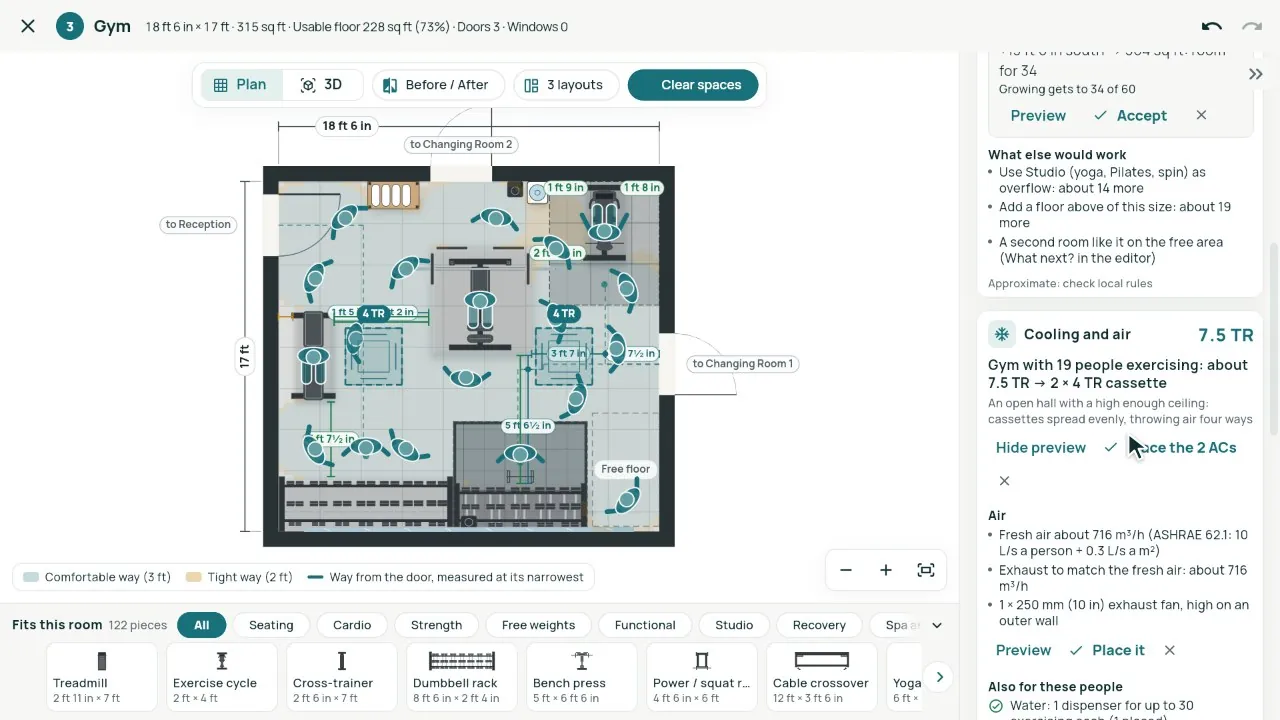Click Place it for exhaust fan
This screenshot has width=1280, height=720.
coord(1107,650)
